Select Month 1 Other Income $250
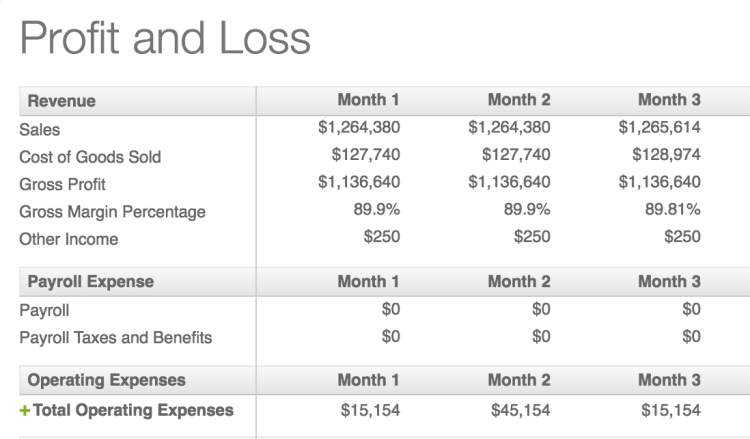 click(x=381, y=237)
